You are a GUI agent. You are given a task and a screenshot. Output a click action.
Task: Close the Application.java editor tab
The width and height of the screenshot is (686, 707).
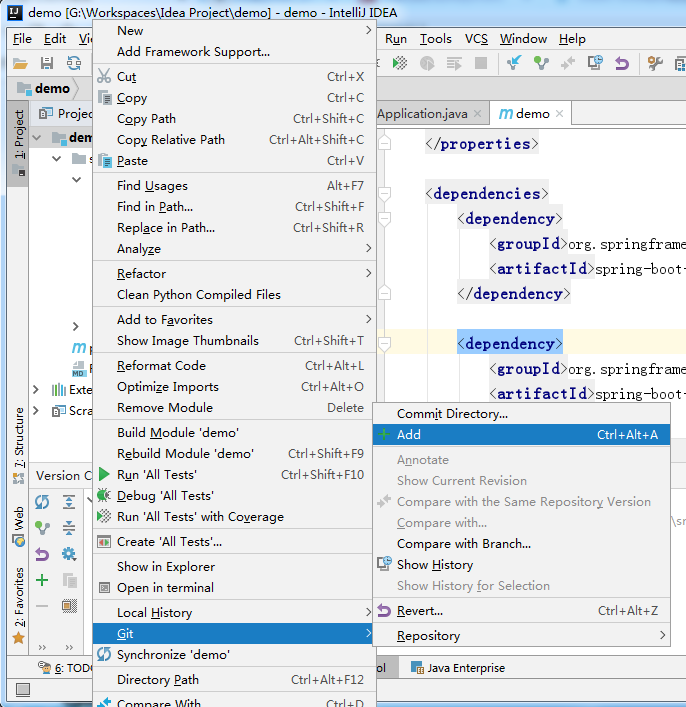click(477, 114)
